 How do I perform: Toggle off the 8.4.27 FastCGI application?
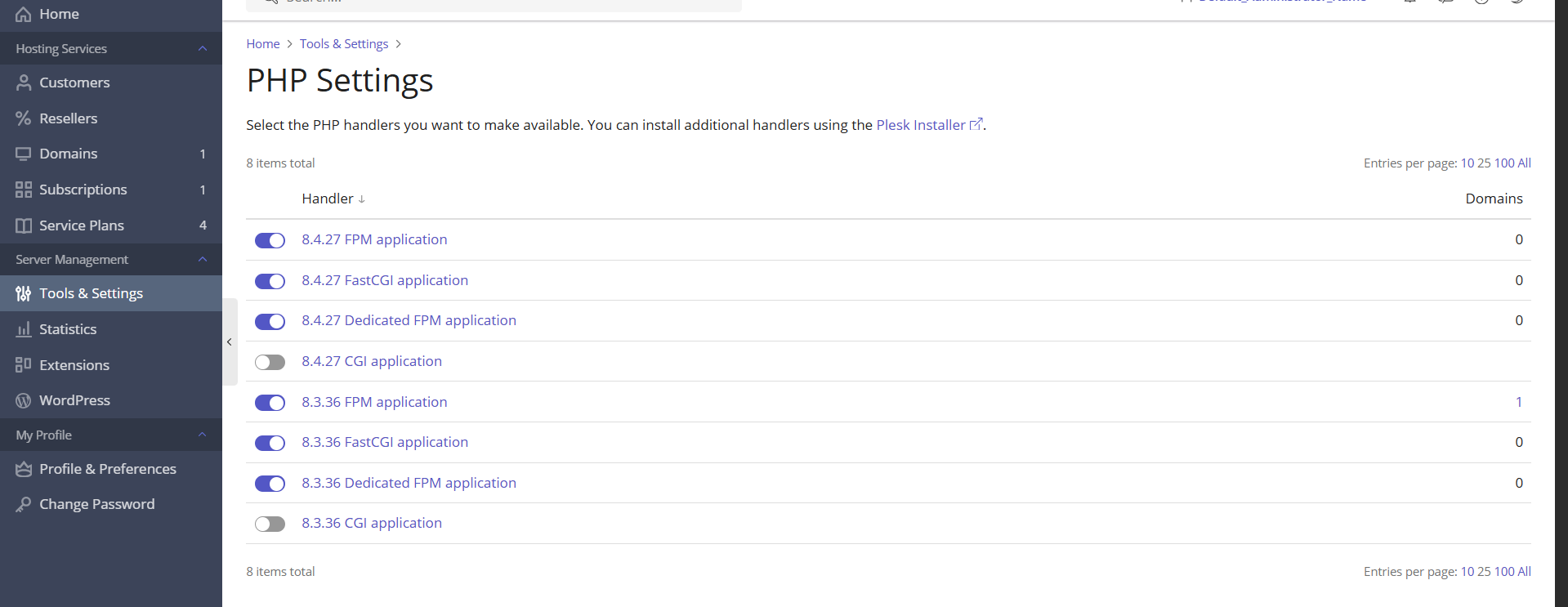(270, 281)
